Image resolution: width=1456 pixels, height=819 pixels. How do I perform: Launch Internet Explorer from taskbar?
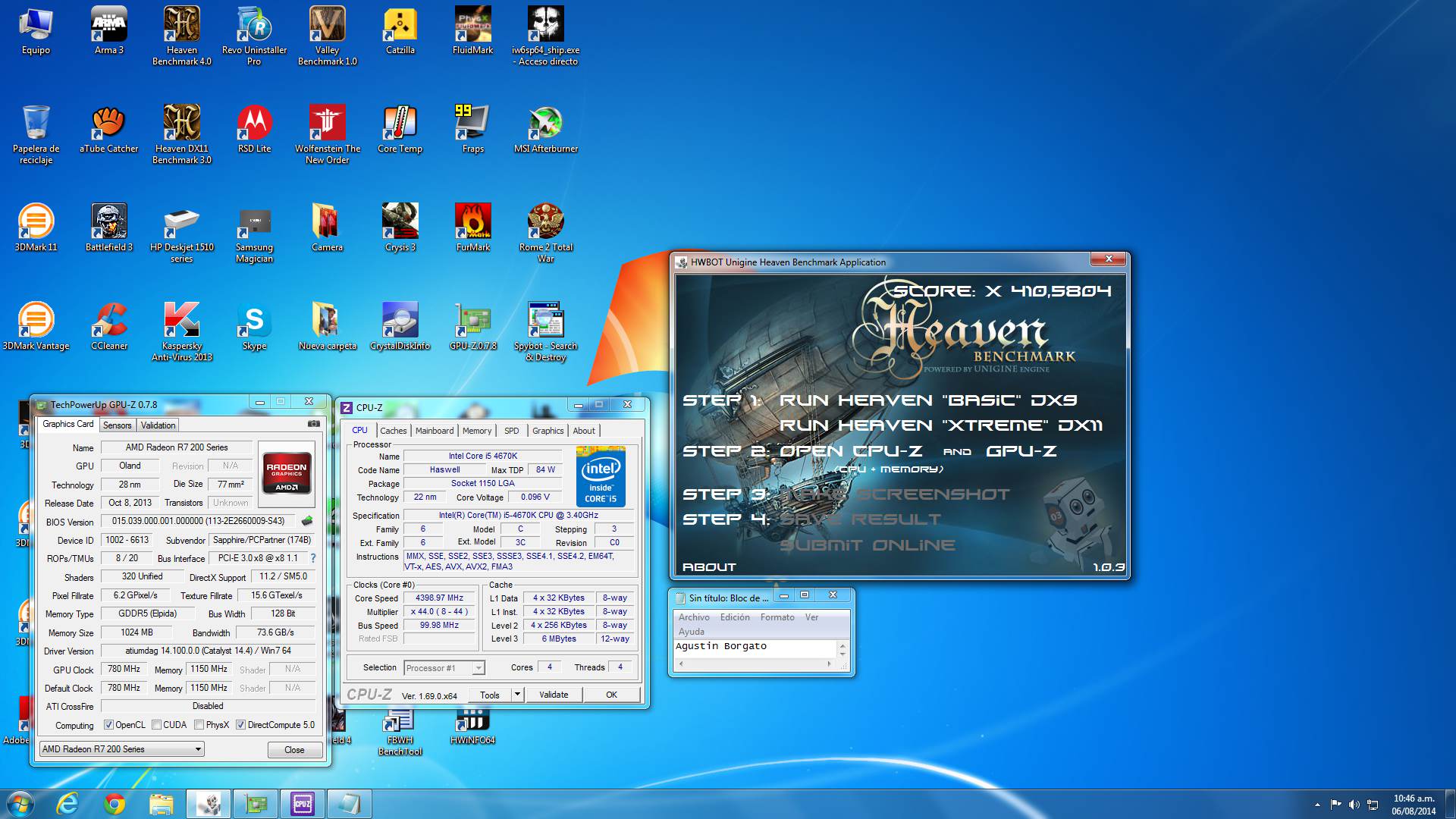(x=67, y=804)
